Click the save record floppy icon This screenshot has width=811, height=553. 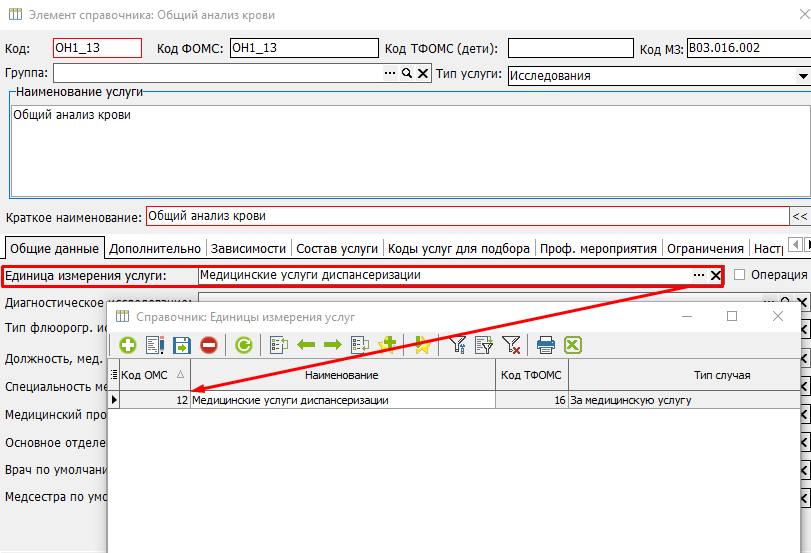coord(182,345)
